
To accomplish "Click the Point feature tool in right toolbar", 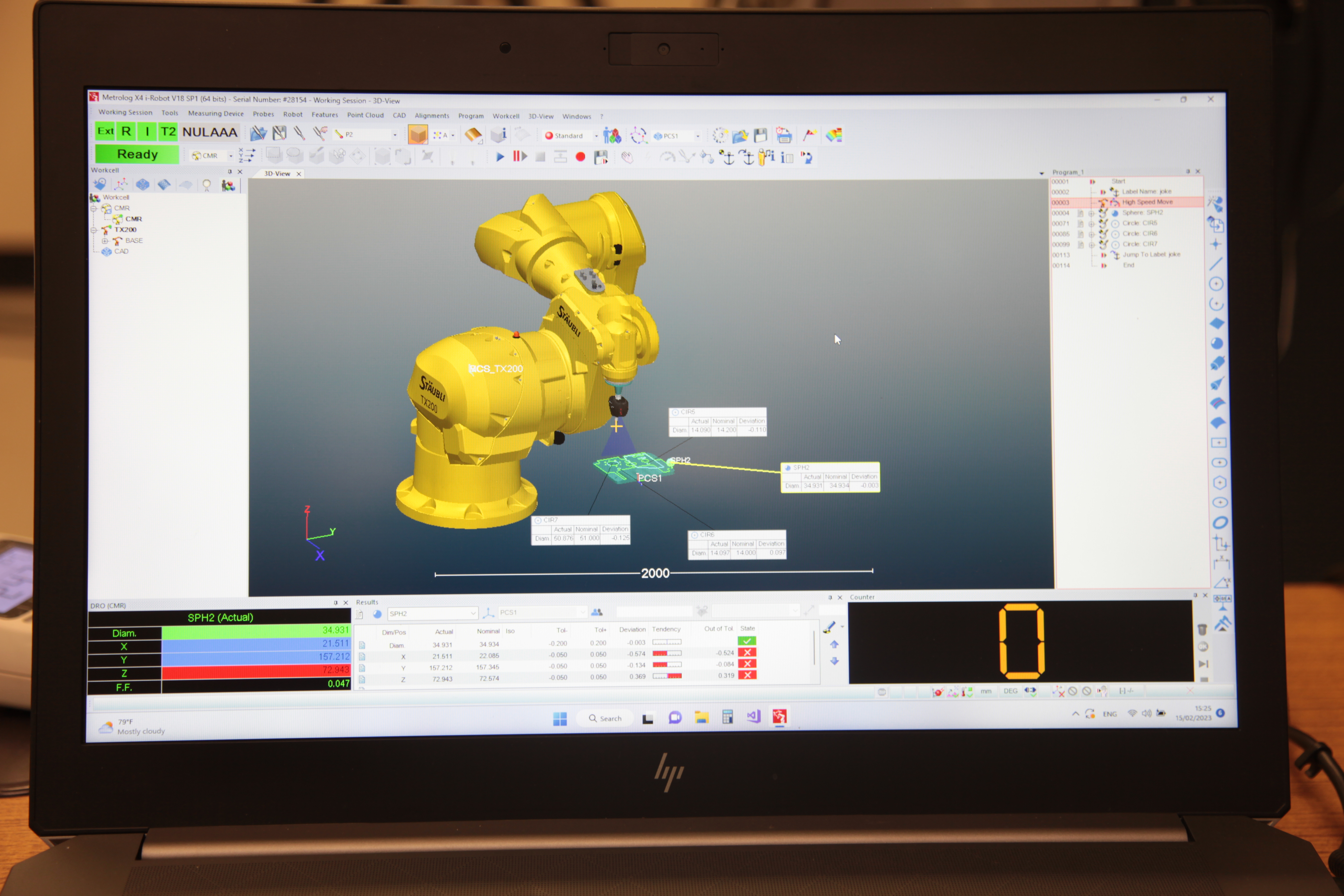I will 1215,245.
